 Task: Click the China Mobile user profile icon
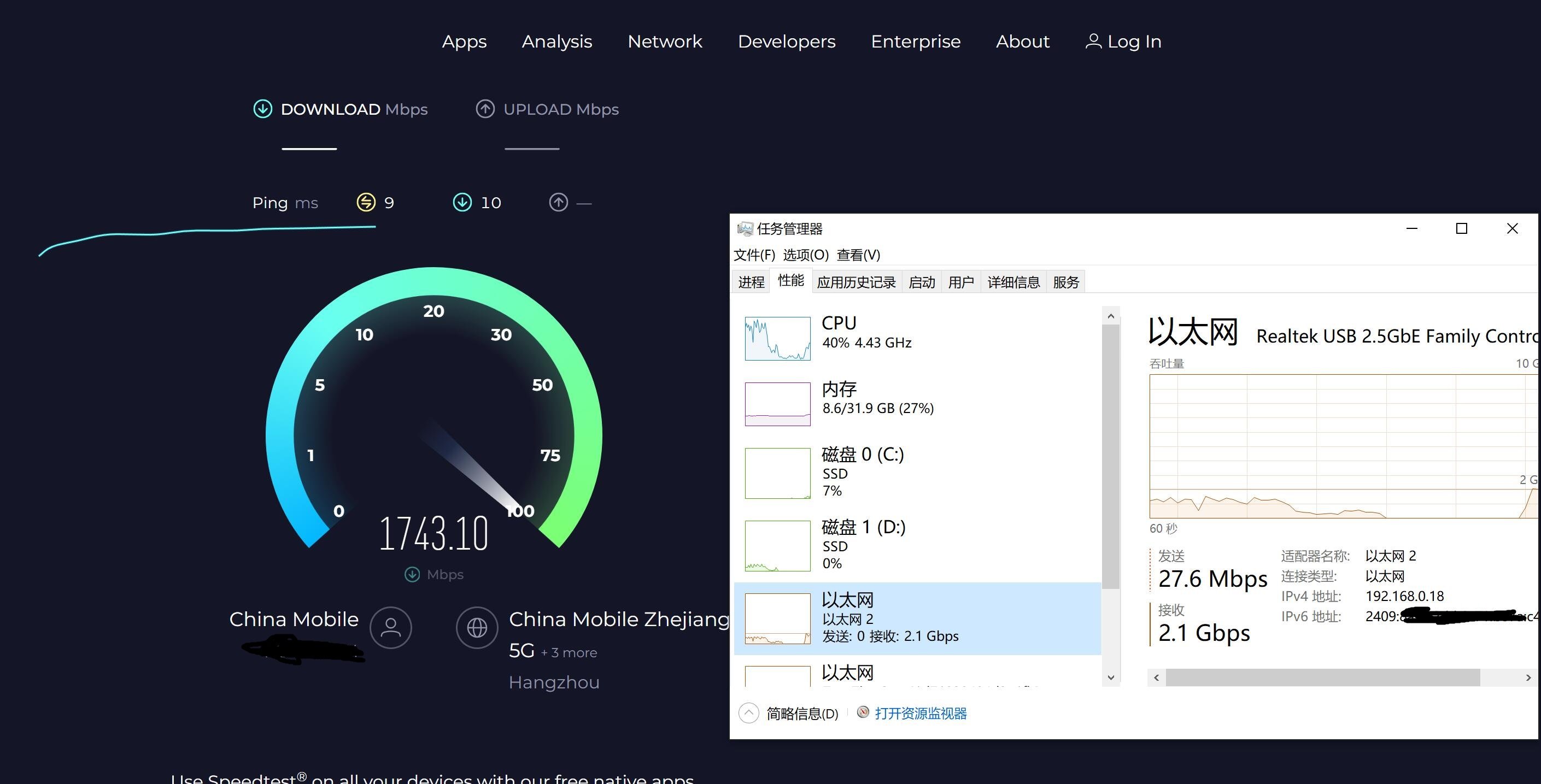click(391, 627)
